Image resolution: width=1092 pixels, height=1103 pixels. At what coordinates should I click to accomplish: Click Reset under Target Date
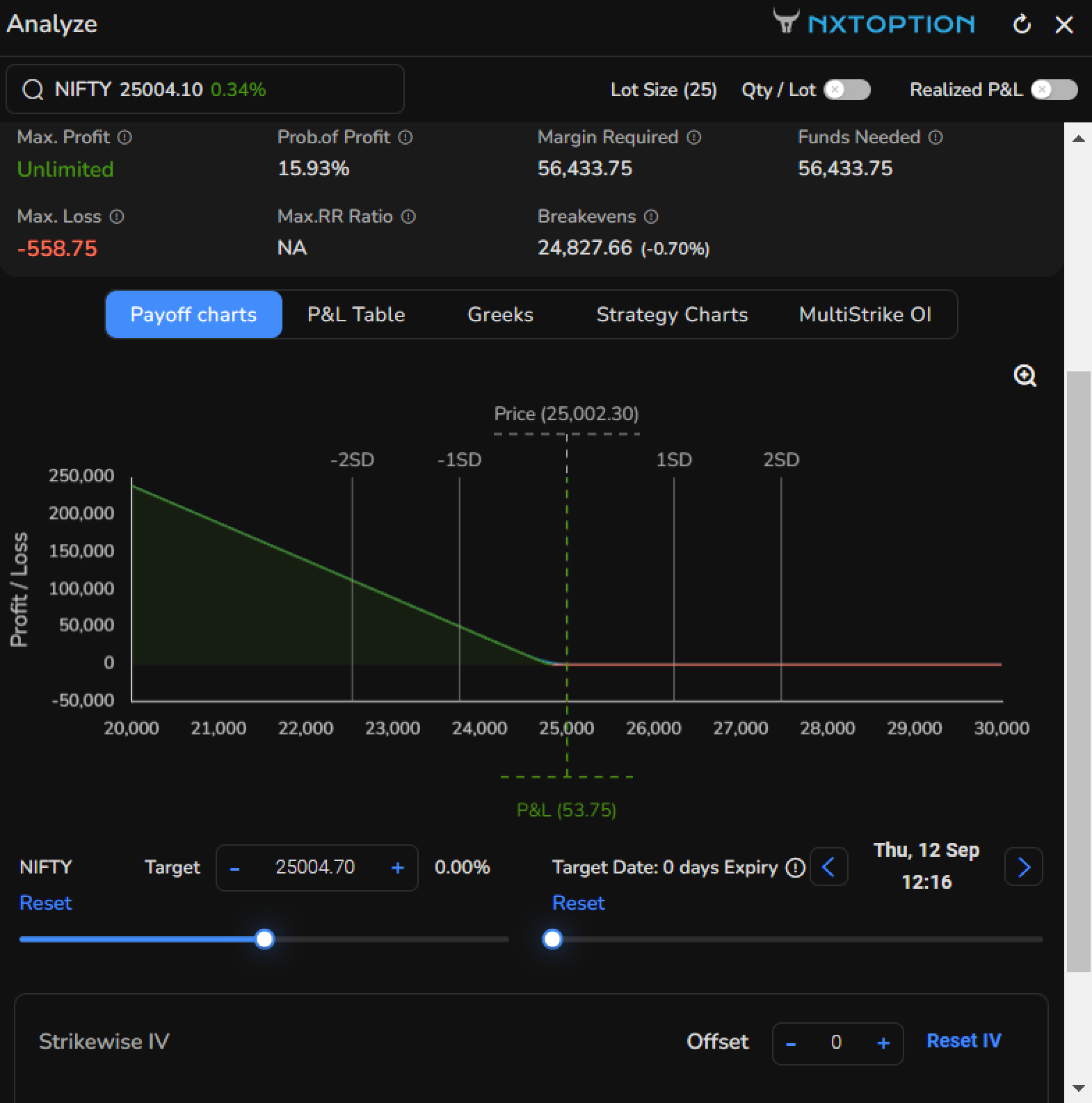point(578,903)
